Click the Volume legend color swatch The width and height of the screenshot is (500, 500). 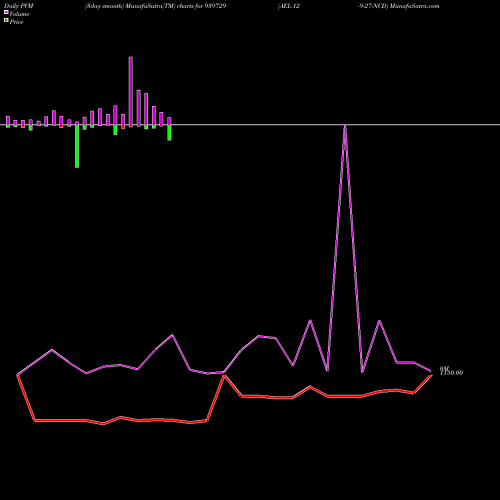tap(6, 12)
